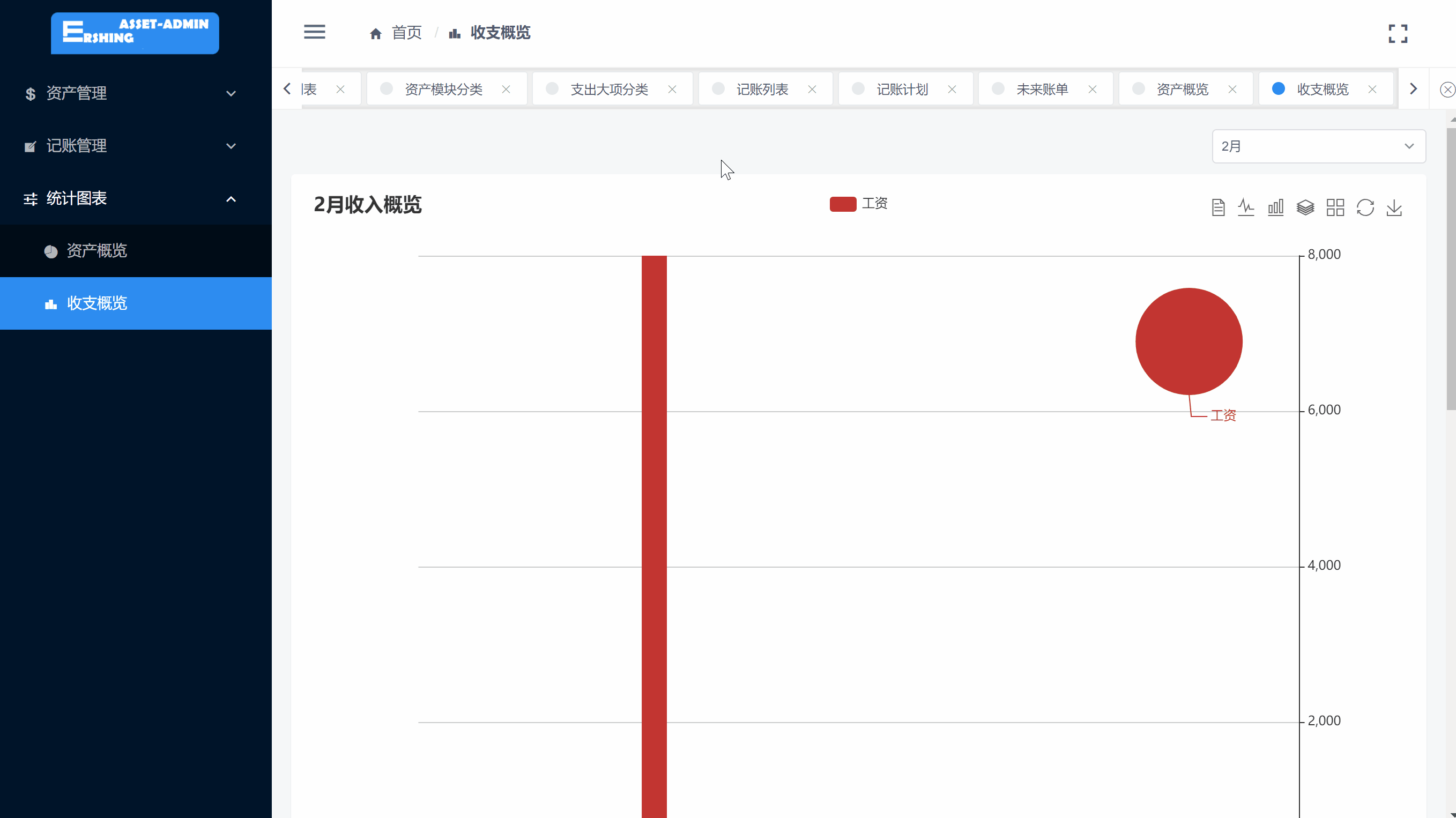Save chart as image icon
The height and width of the screenshot is (818, 1456).
1394,207
